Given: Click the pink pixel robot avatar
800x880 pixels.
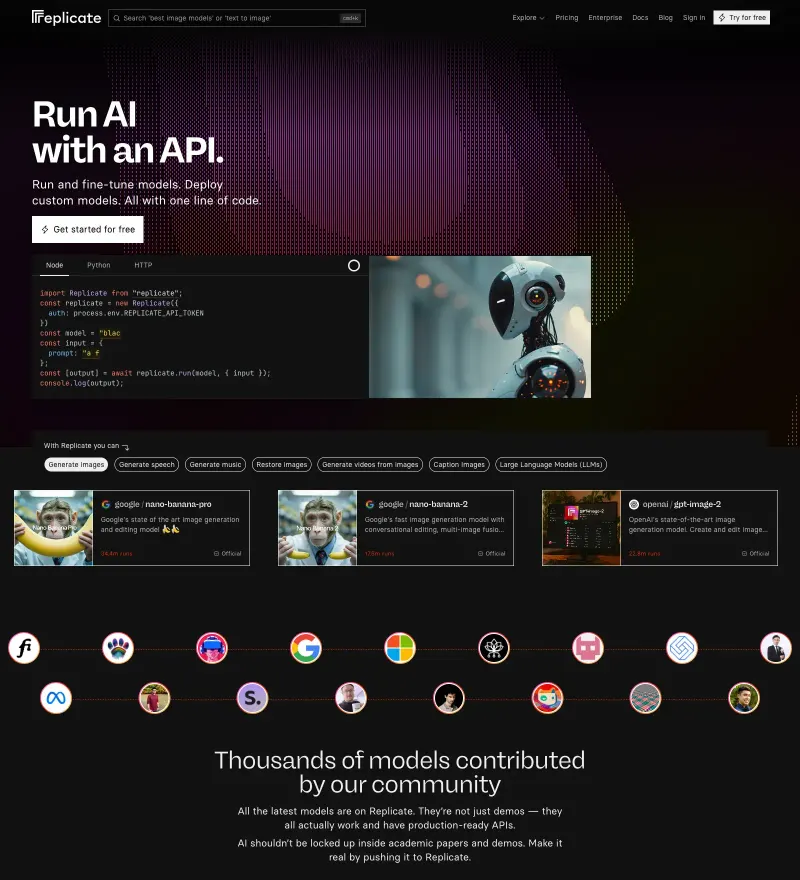Looking at the screenshot, I should [x=588, y=648].
